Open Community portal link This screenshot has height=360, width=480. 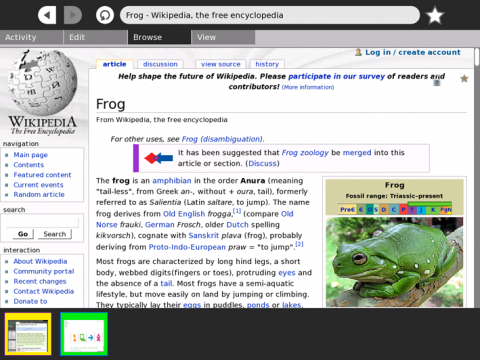(x=44, y=271)
